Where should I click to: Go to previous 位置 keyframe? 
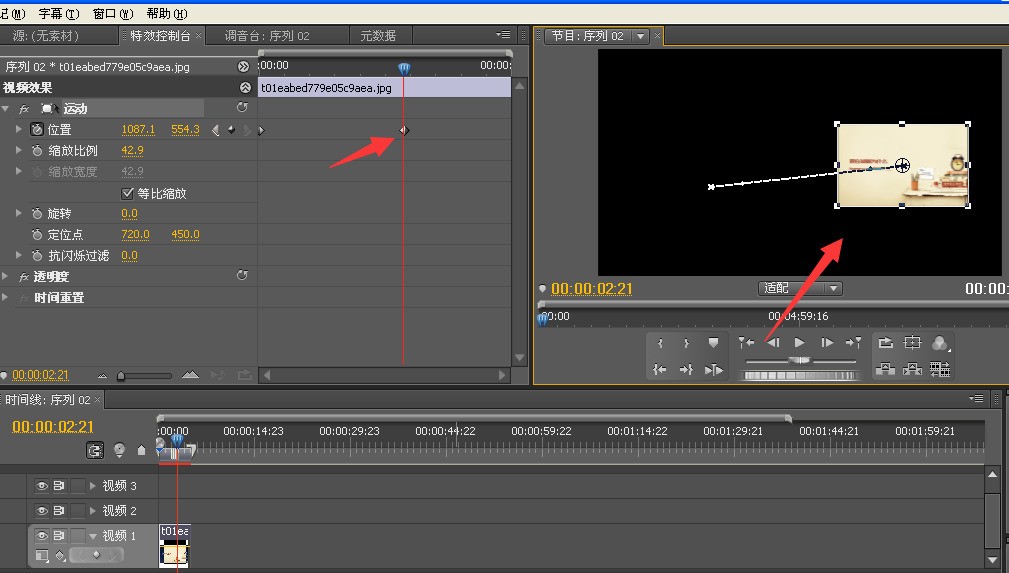216,130
